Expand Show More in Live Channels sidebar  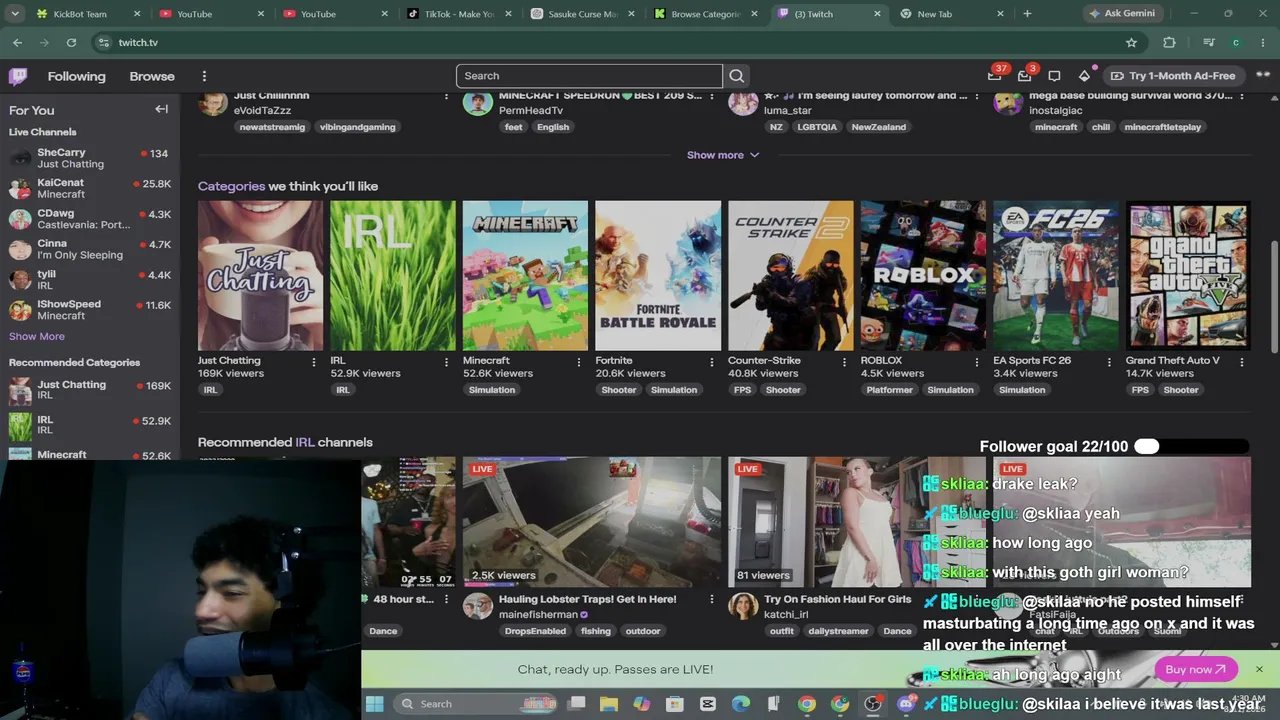[x=37, y=336]
